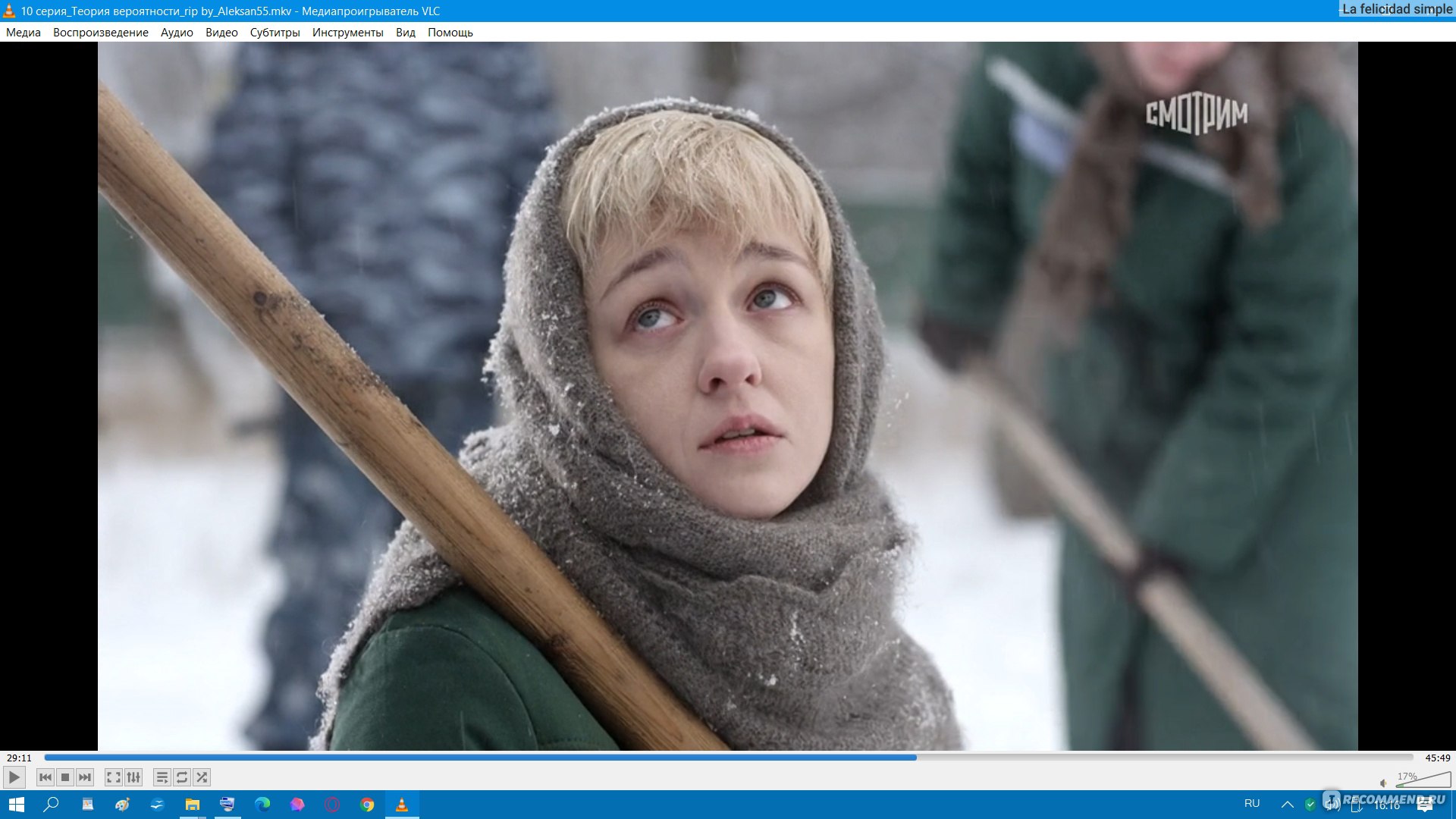The image size is (1456, 819).
Task: Skip to the next media item
Action: [x=85, y=777]
